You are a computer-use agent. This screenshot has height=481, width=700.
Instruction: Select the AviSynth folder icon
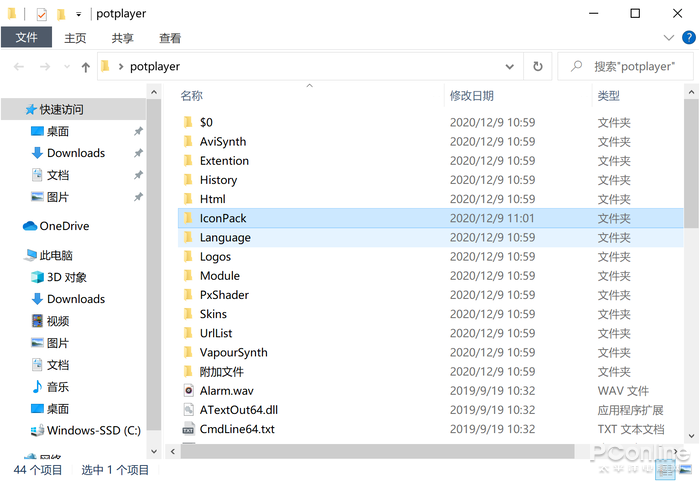point(188,141)
